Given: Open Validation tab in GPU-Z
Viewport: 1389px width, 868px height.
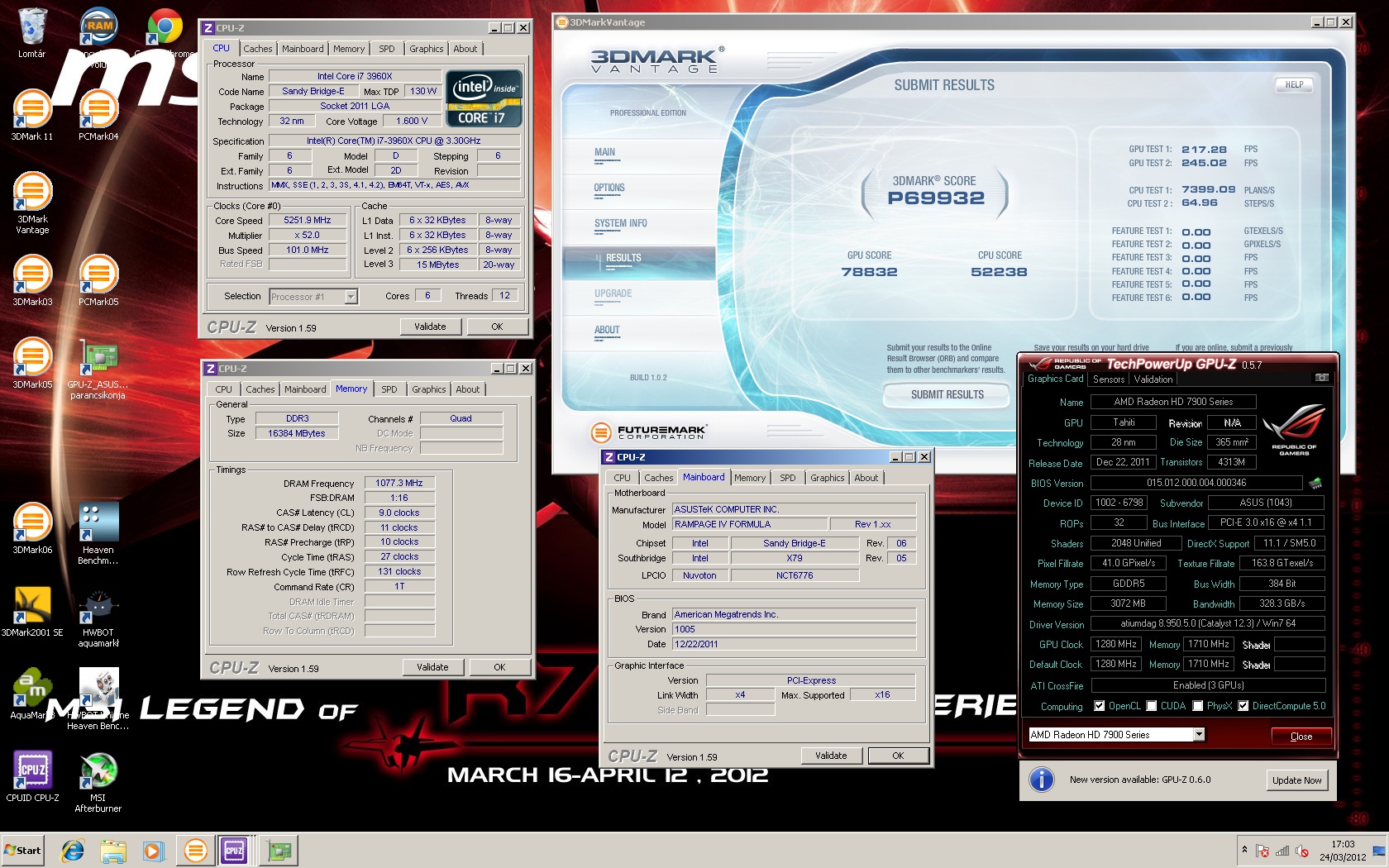Looking at the screenshot, I should tap(1153, 379).
